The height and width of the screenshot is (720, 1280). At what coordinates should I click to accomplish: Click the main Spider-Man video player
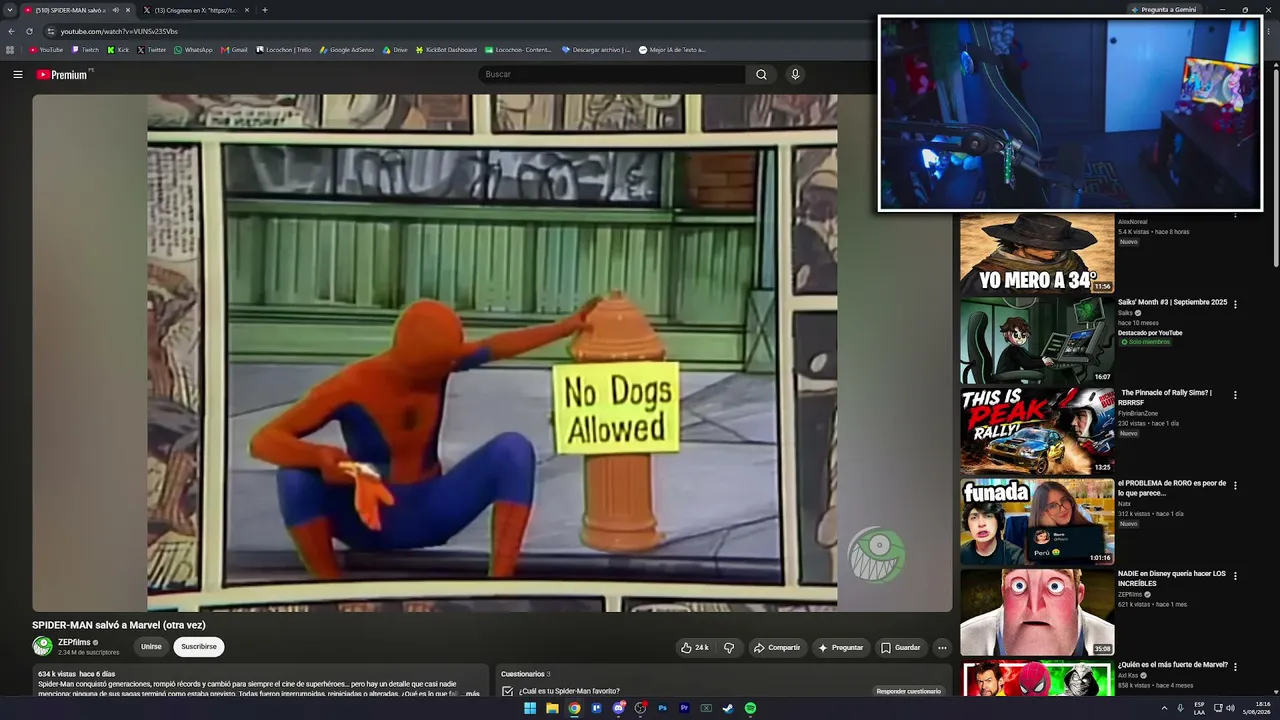[x=492, y=353]
